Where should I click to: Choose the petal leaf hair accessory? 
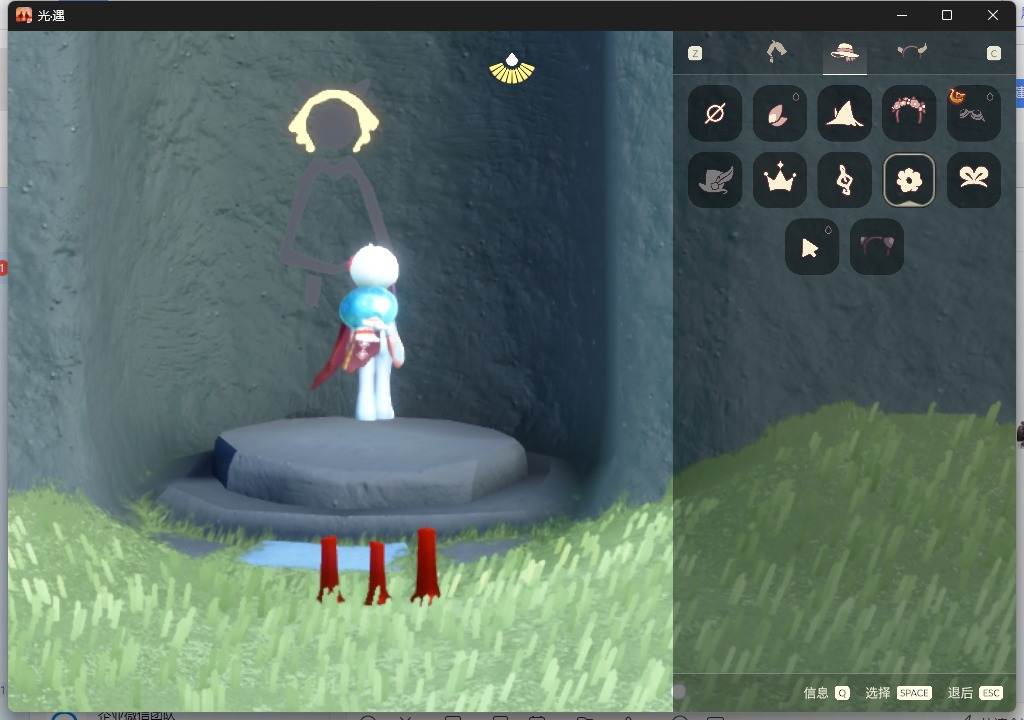pos(779,113)
